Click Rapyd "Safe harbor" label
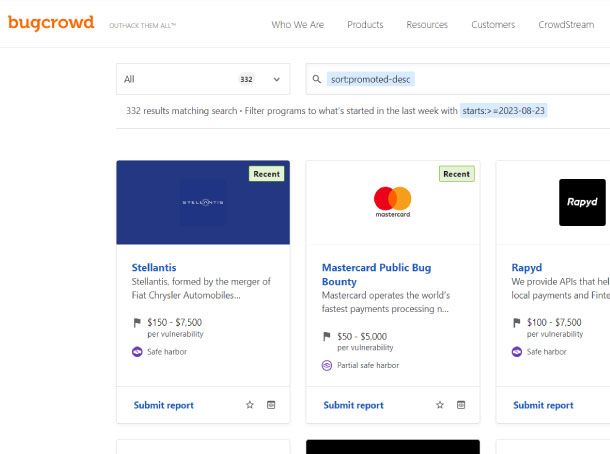This screenshot has width=610, height=454. 547,352
